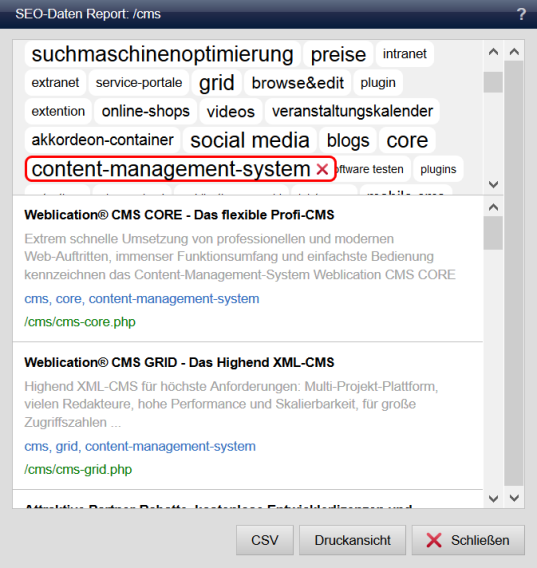Filter by the plugin tag

[x=378, y=83]
